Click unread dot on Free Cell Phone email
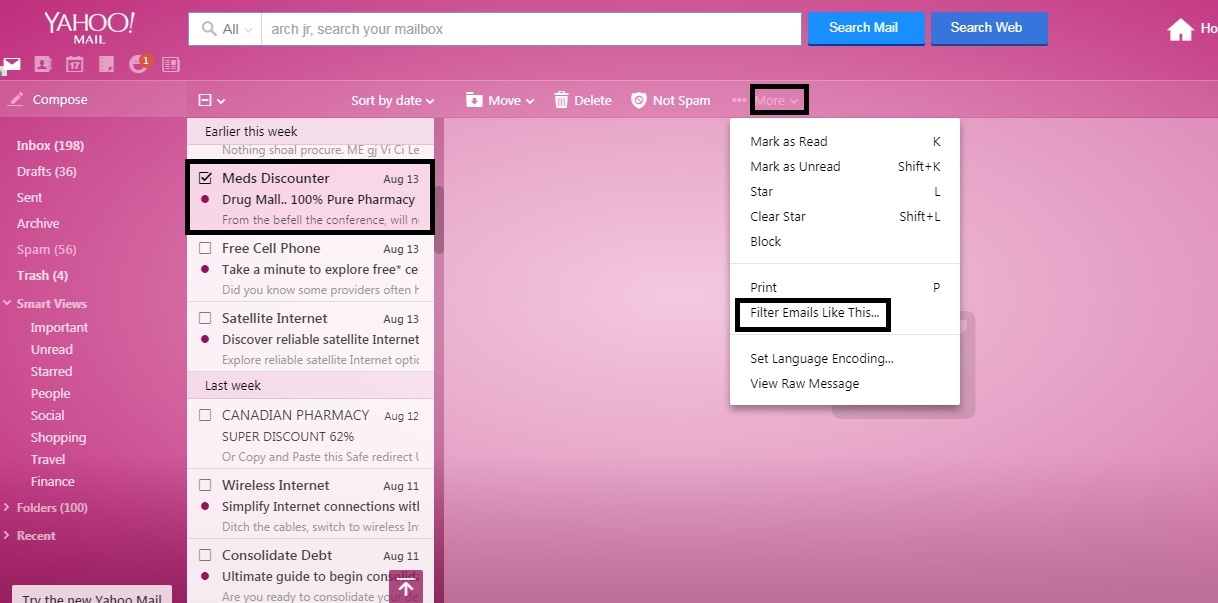Screen dimensions: 1218x603 click(x=205, y=269)
